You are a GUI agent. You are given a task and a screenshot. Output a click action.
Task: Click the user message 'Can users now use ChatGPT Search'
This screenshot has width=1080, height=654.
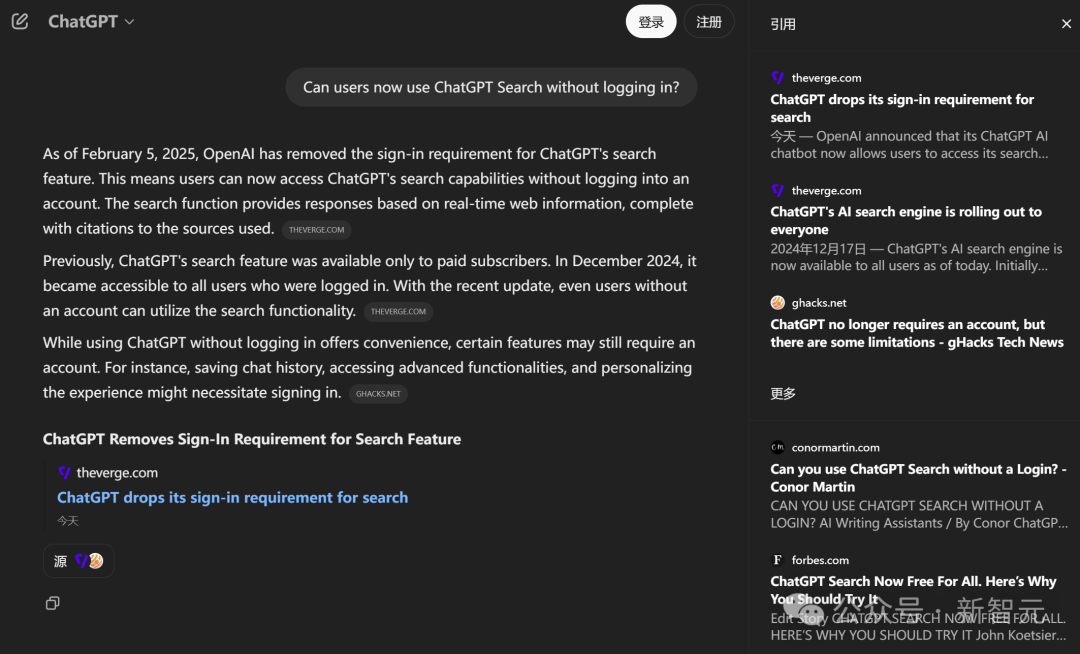click(491, 87)
